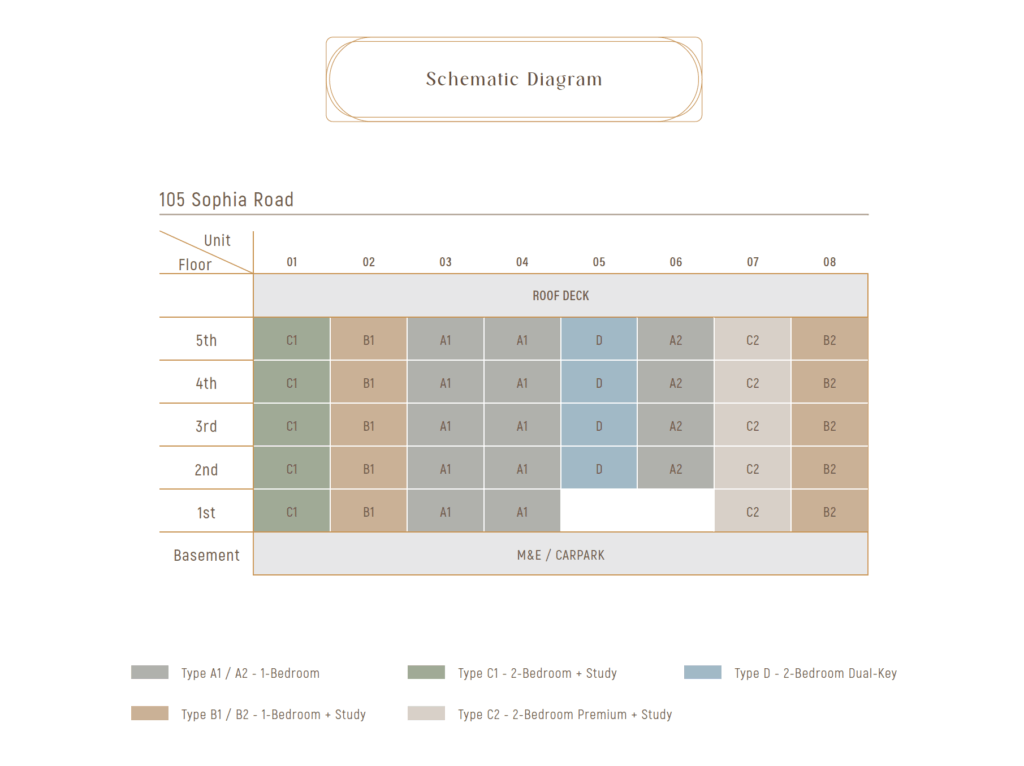Click the green Type C1 legend swatch
Image resolution: width=1024 pixels, height=766 pixels.
click(x=426, y=673)
